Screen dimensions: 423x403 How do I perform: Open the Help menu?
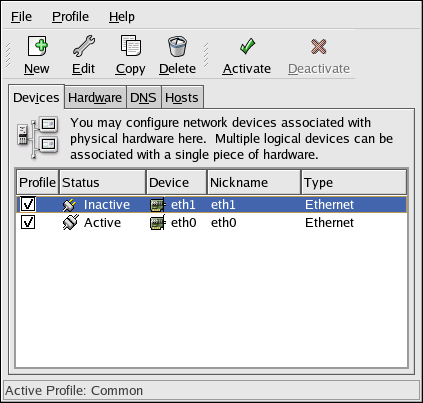click(122, 17)
